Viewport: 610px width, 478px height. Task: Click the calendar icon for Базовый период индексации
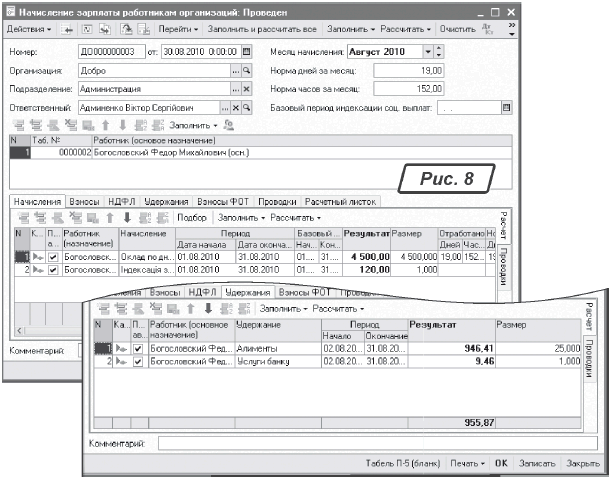(506, 107)
